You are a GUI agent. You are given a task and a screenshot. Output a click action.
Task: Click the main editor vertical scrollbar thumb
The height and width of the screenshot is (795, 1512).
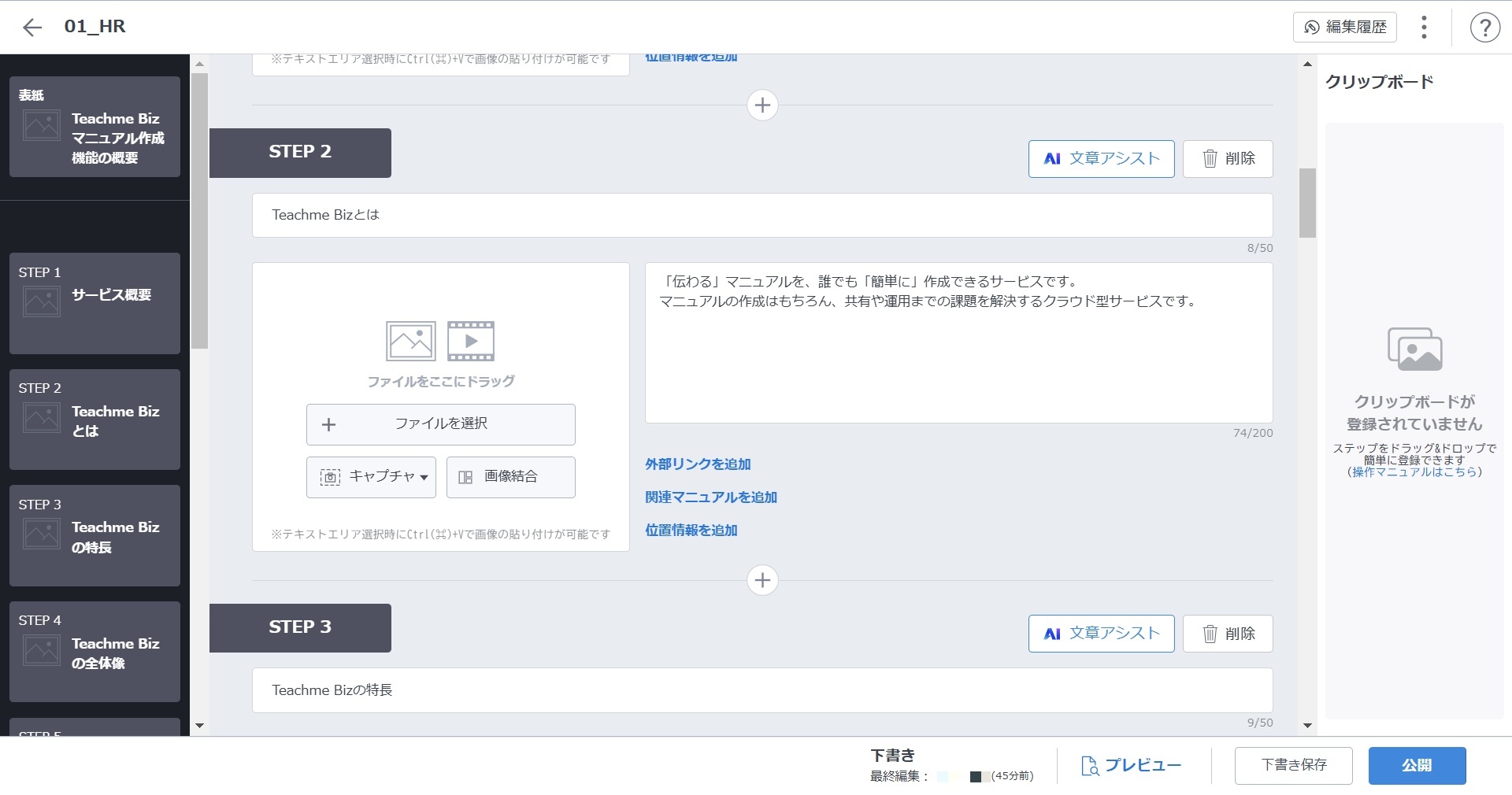1307,202
